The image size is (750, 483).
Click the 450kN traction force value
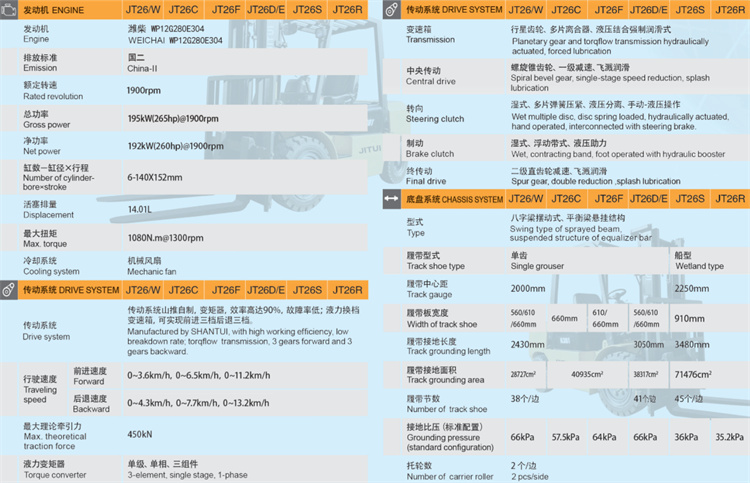click(x=140, y=435)
